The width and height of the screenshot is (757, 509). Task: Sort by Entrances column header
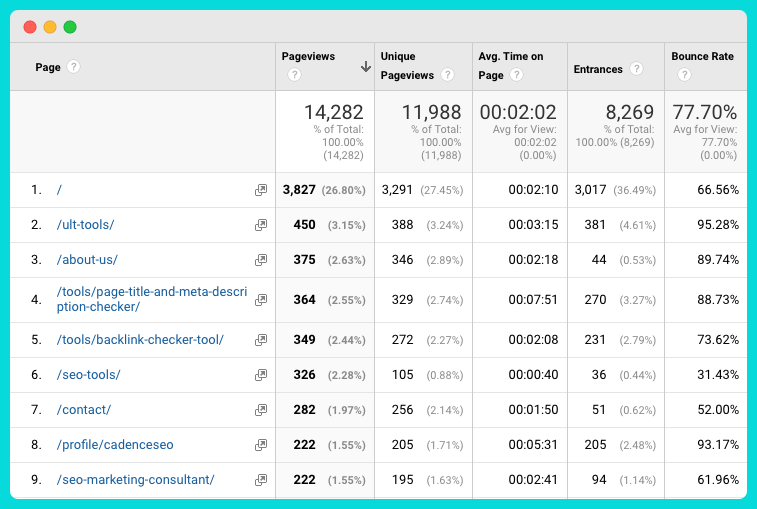(598, 69)
